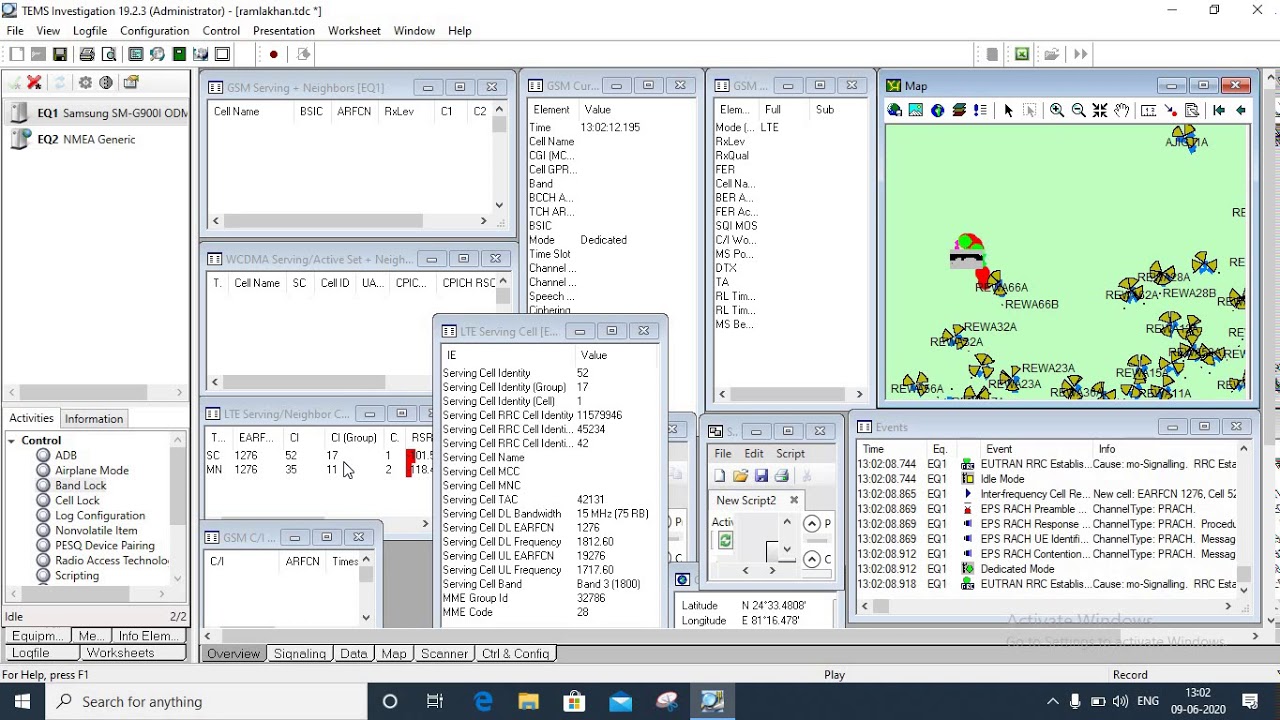1280x720 pixels.
Task: Open the Info Elem... navigator tab
Action: click(148, 635)
